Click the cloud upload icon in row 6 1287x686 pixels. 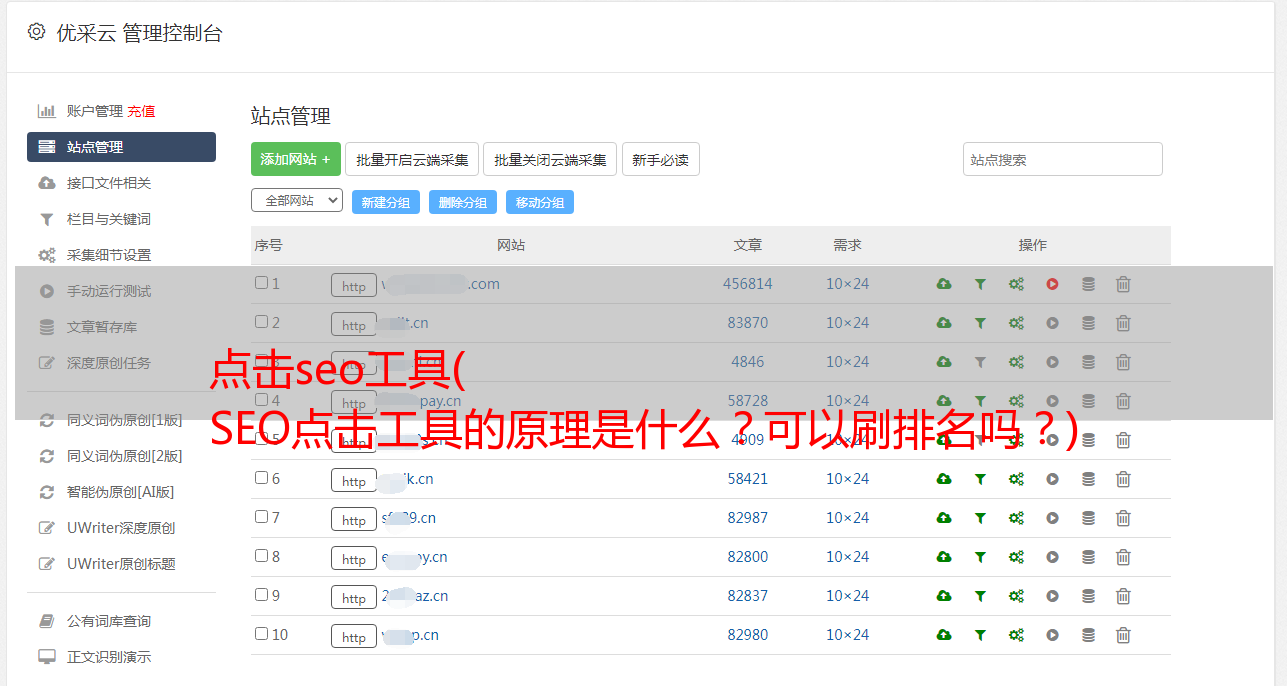(943, 479)
